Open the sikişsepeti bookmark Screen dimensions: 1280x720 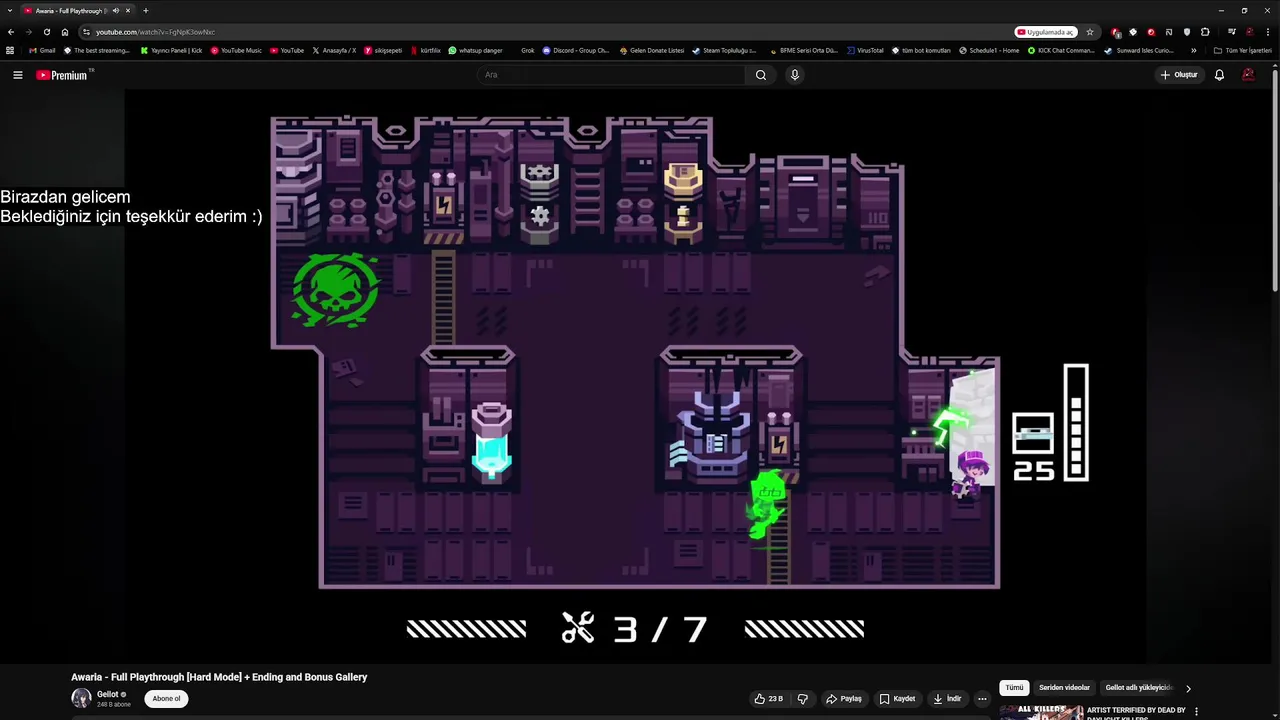(x=383, y=50)
